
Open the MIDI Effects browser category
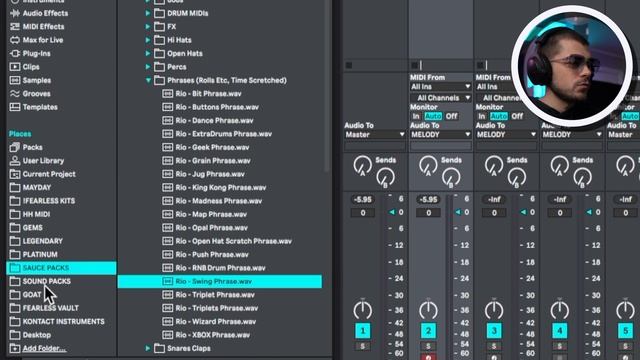37,27
